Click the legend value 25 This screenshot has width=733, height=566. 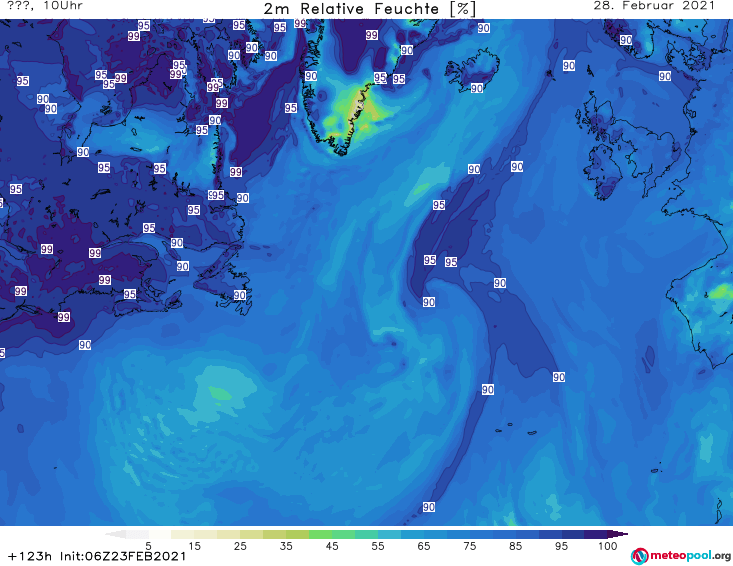pyautogui.click(x=240, y=546)
